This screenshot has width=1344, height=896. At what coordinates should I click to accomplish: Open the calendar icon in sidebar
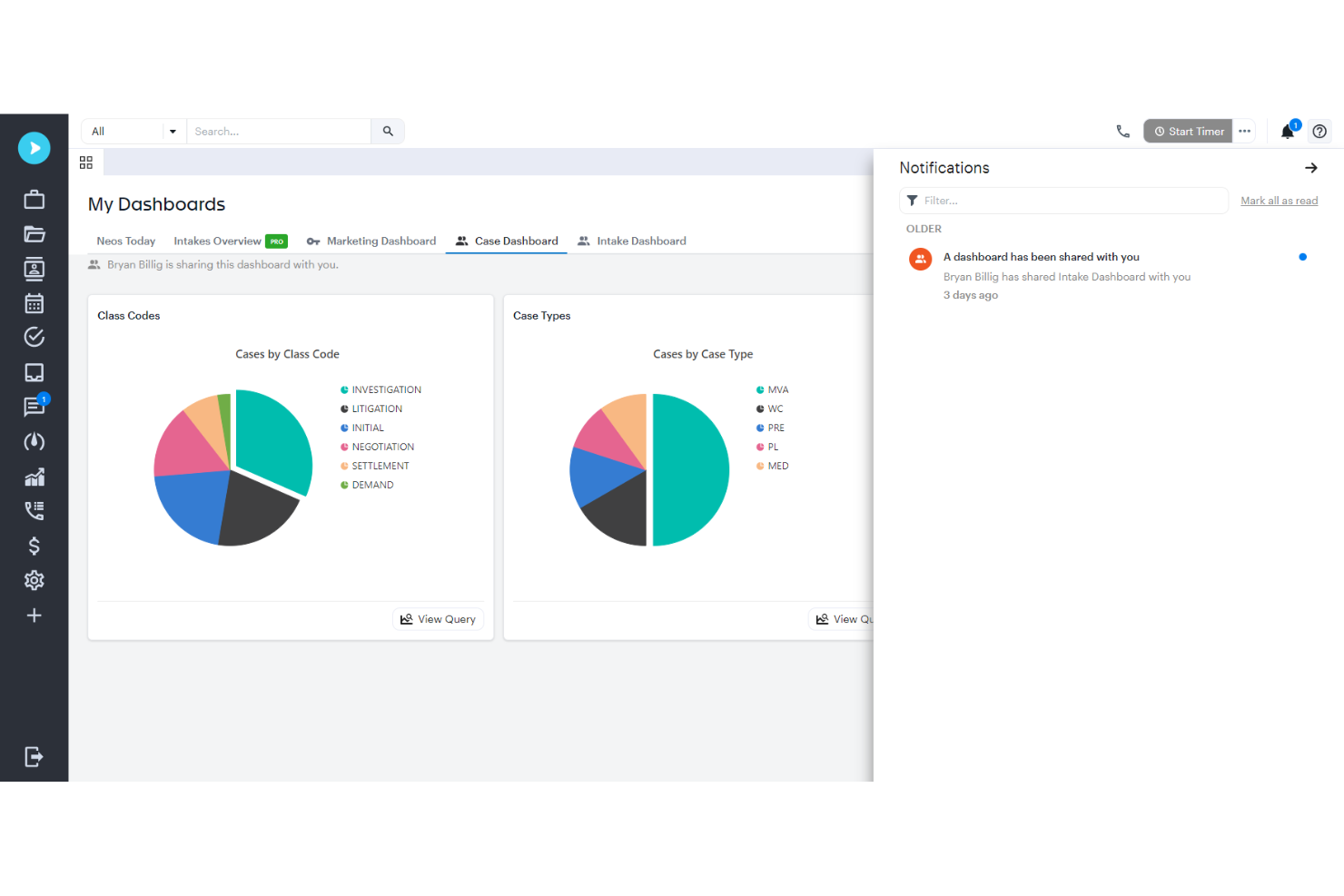[35, 303]
